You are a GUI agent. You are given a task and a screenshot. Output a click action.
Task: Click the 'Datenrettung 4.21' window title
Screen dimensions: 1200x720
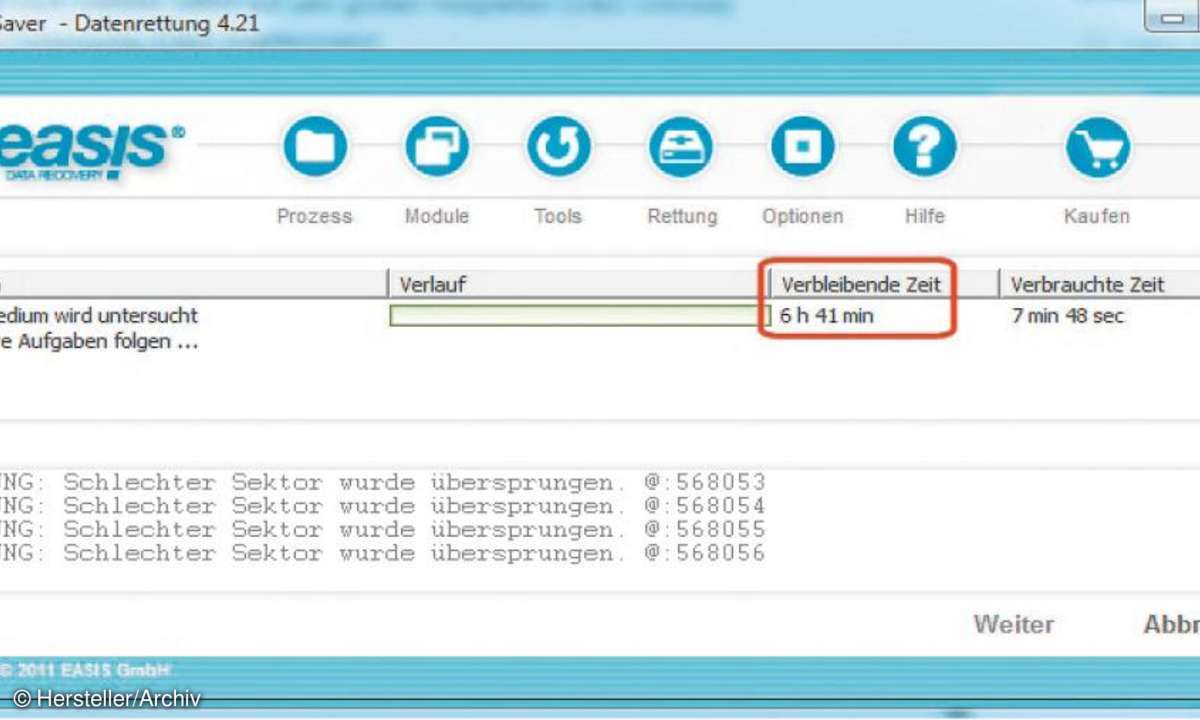pos(167,22)
